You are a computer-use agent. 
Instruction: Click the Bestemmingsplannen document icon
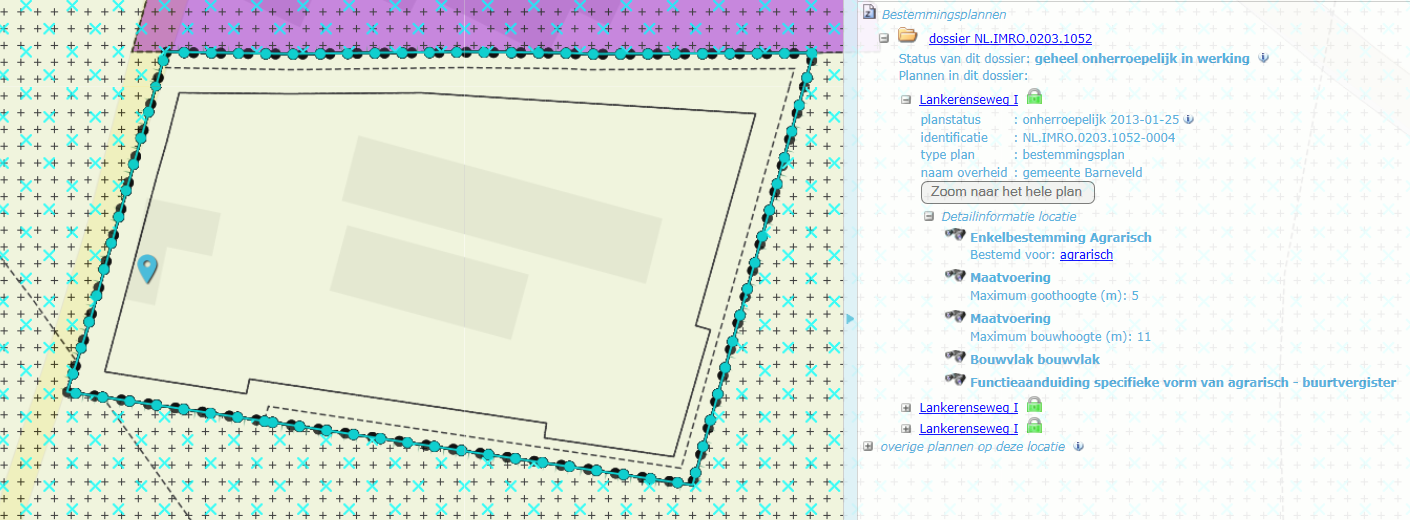869,14
